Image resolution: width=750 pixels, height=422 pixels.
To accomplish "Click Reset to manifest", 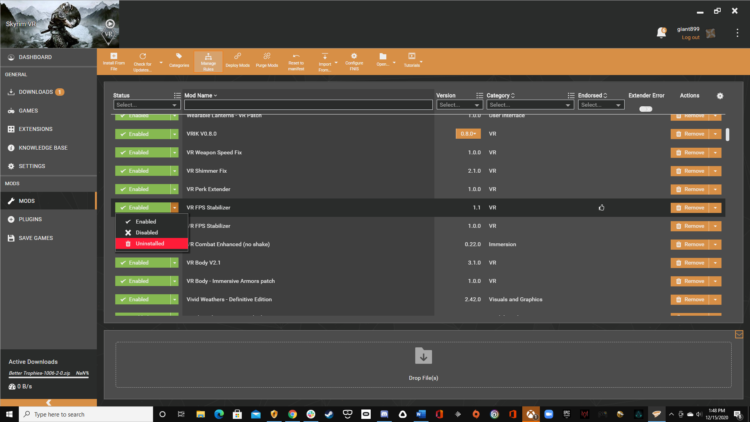I will coord(296,62).
